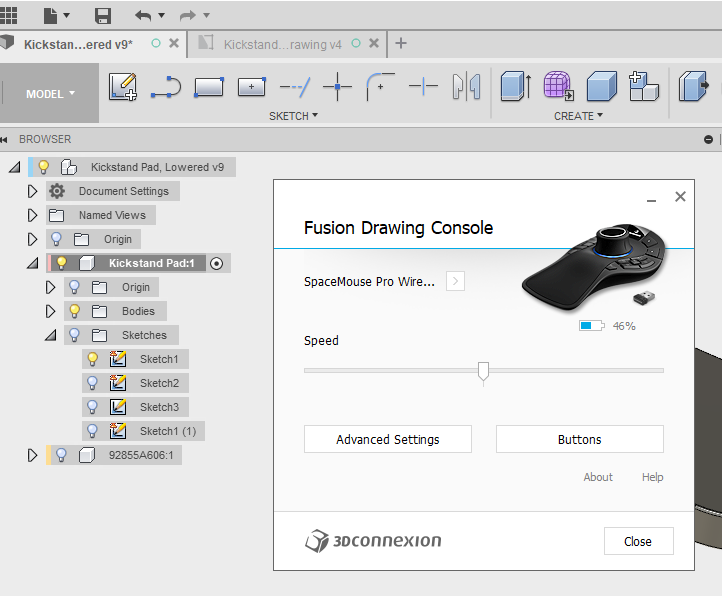Click the Advanced Settings button

(x=388, y=439)
